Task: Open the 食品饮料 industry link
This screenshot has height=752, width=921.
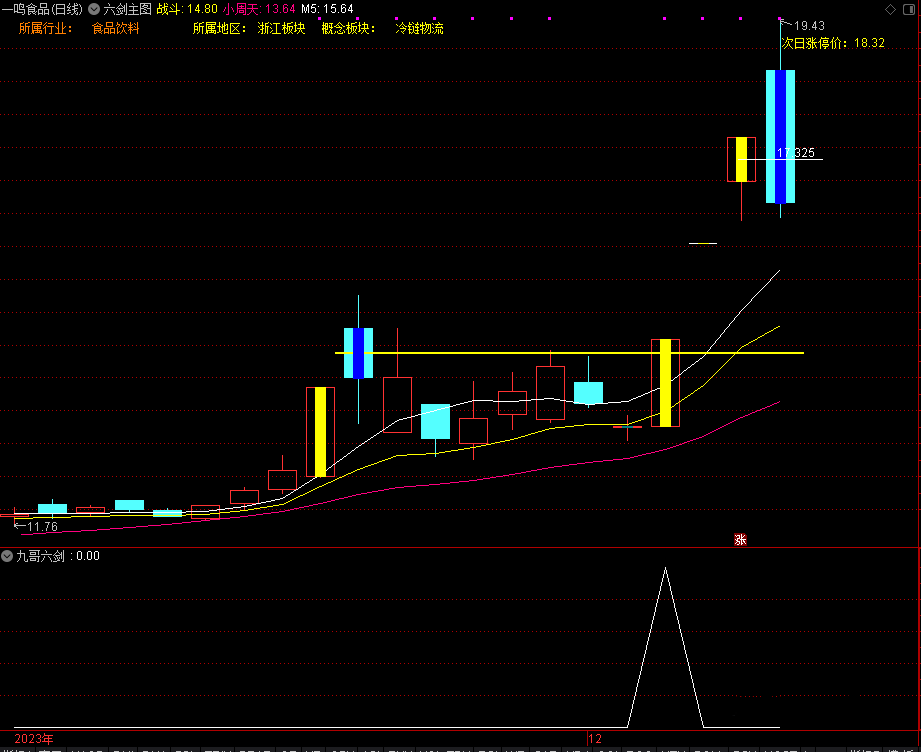Action: click(x=116, y=28)
